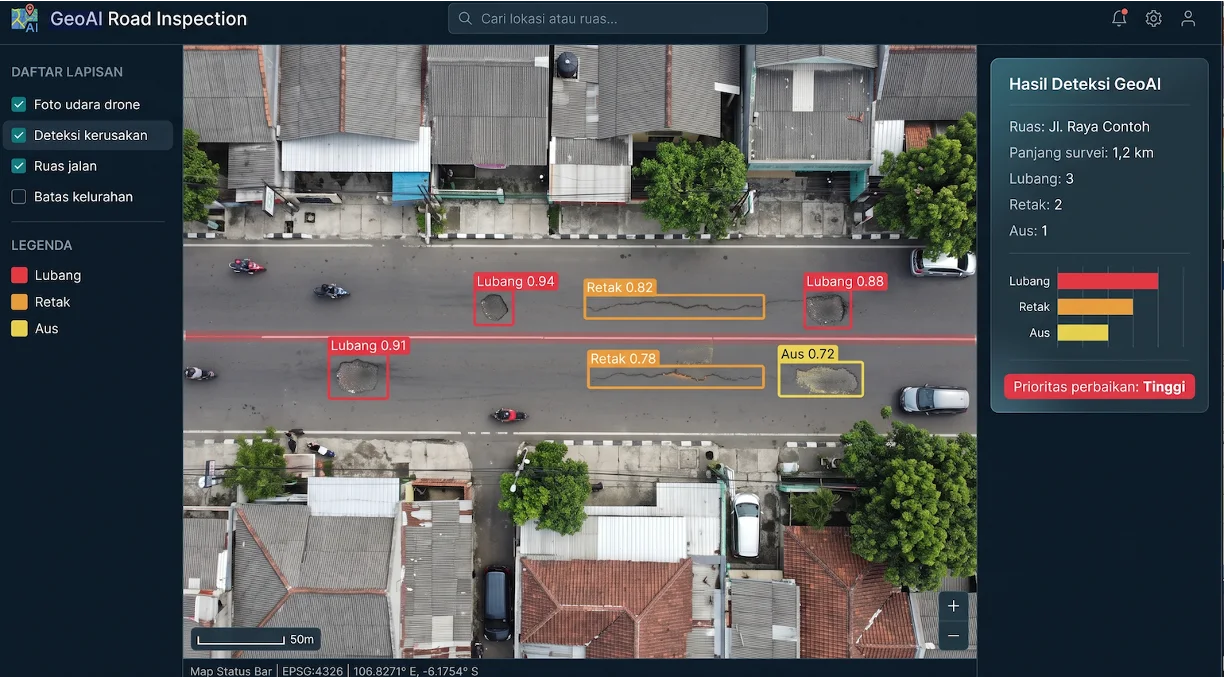Image resolution: width=1224 pixels, height=678 pixels.
Task: Click the EPSG:4326 status entry
Action: coord(313,671)
